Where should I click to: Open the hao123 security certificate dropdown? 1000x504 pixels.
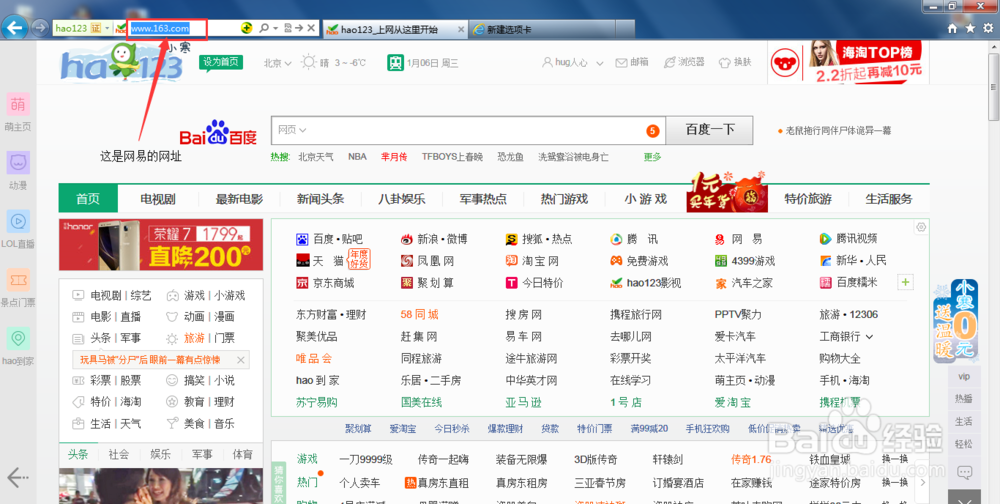pos(107,28)
